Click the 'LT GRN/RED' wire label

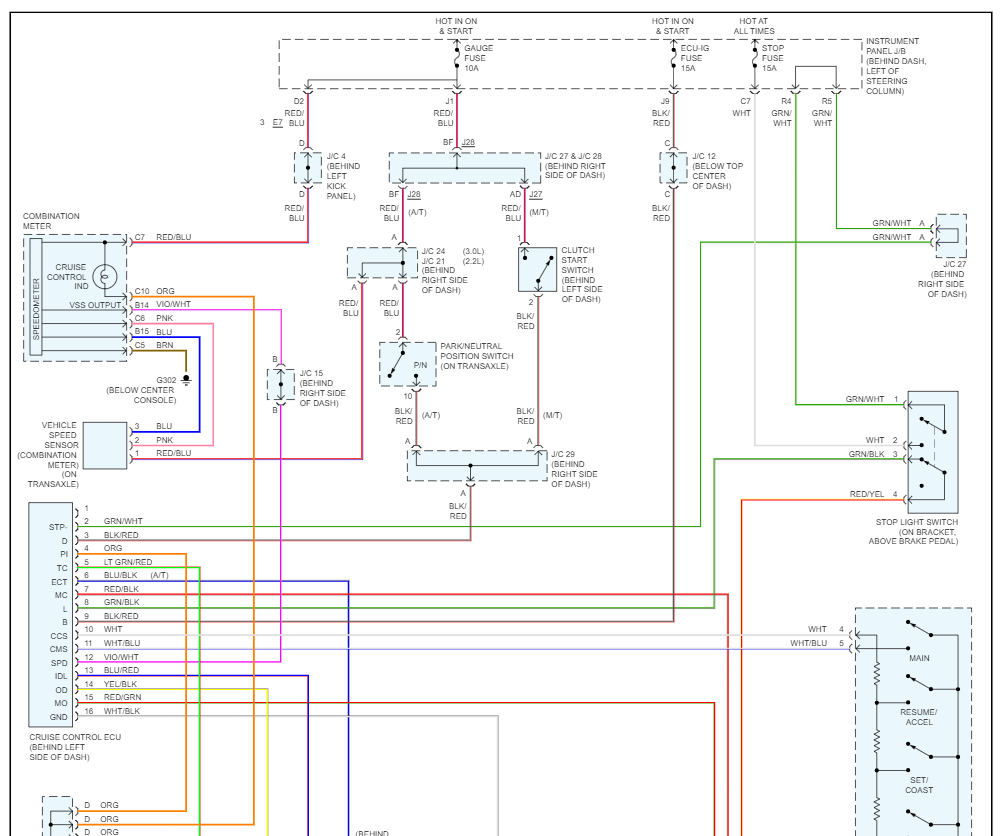coord(128,562)
